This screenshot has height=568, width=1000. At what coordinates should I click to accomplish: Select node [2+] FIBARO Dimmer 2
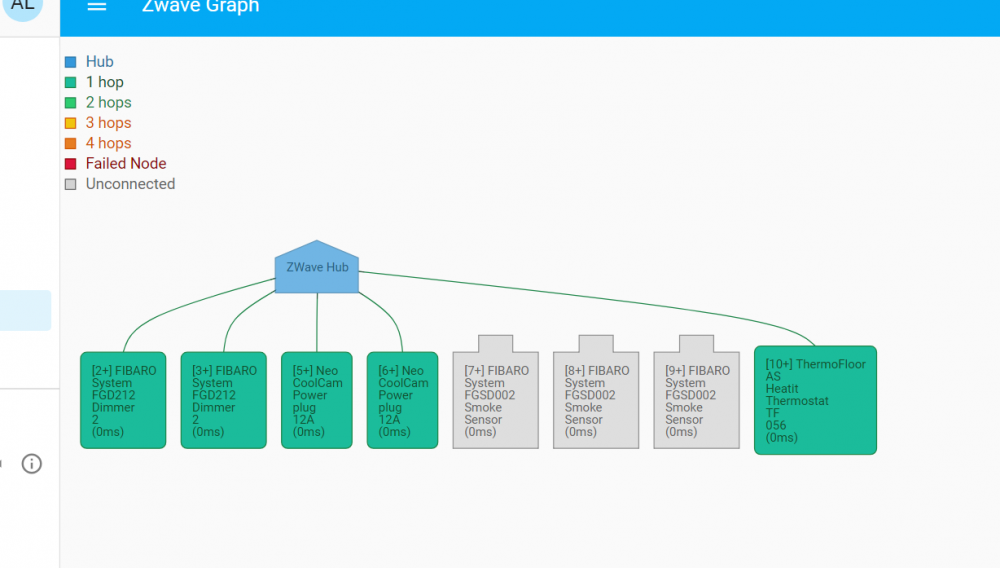(123, 400)
